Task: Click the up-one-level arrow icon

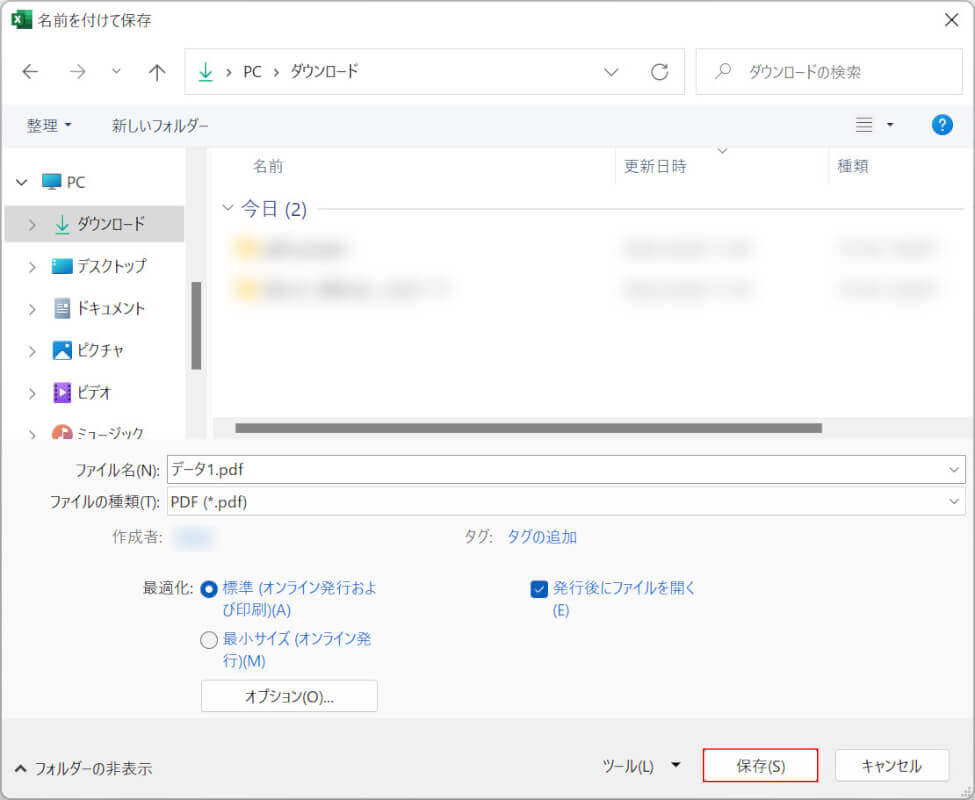Action: click(157, 72)
